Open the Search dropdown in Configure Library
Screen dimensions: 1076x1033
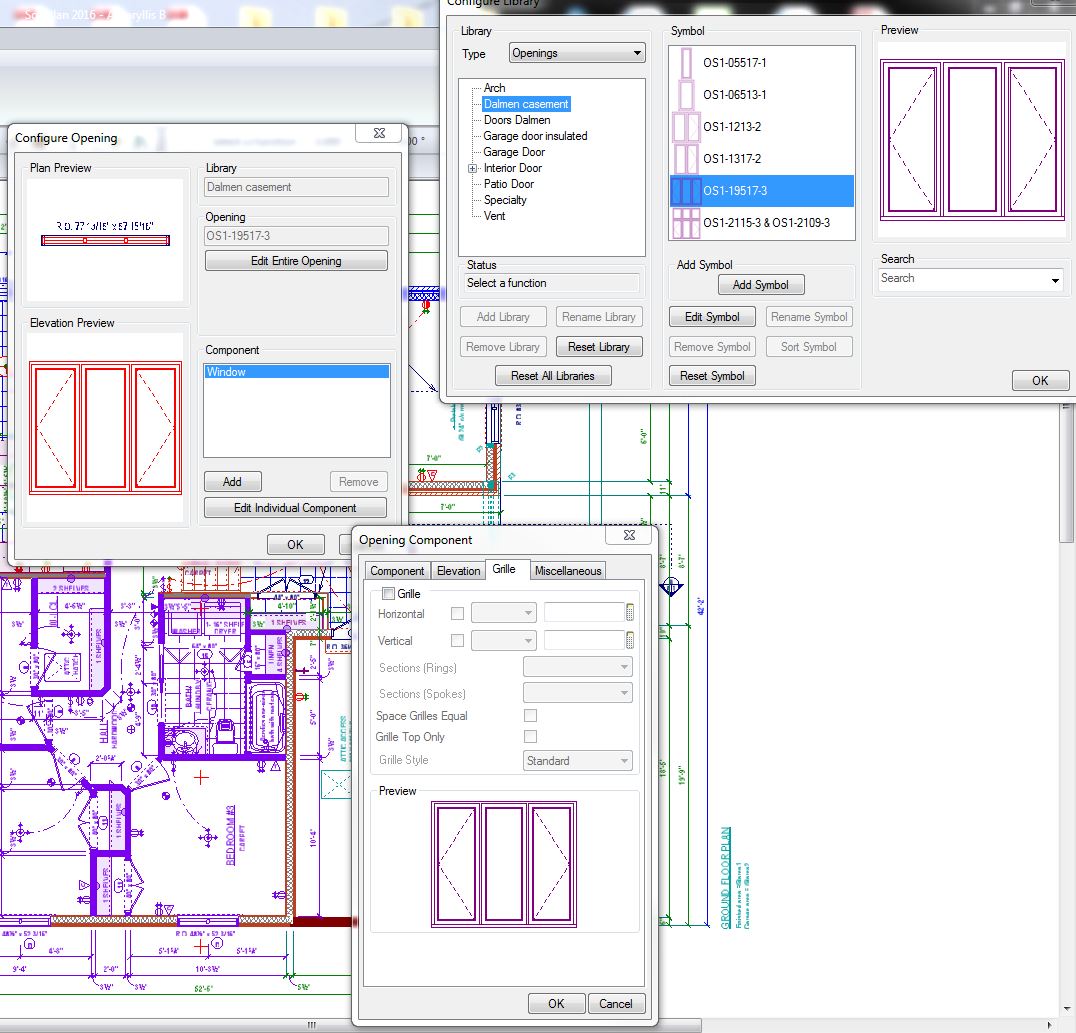pyautogui.click(x=1055, y=279)
